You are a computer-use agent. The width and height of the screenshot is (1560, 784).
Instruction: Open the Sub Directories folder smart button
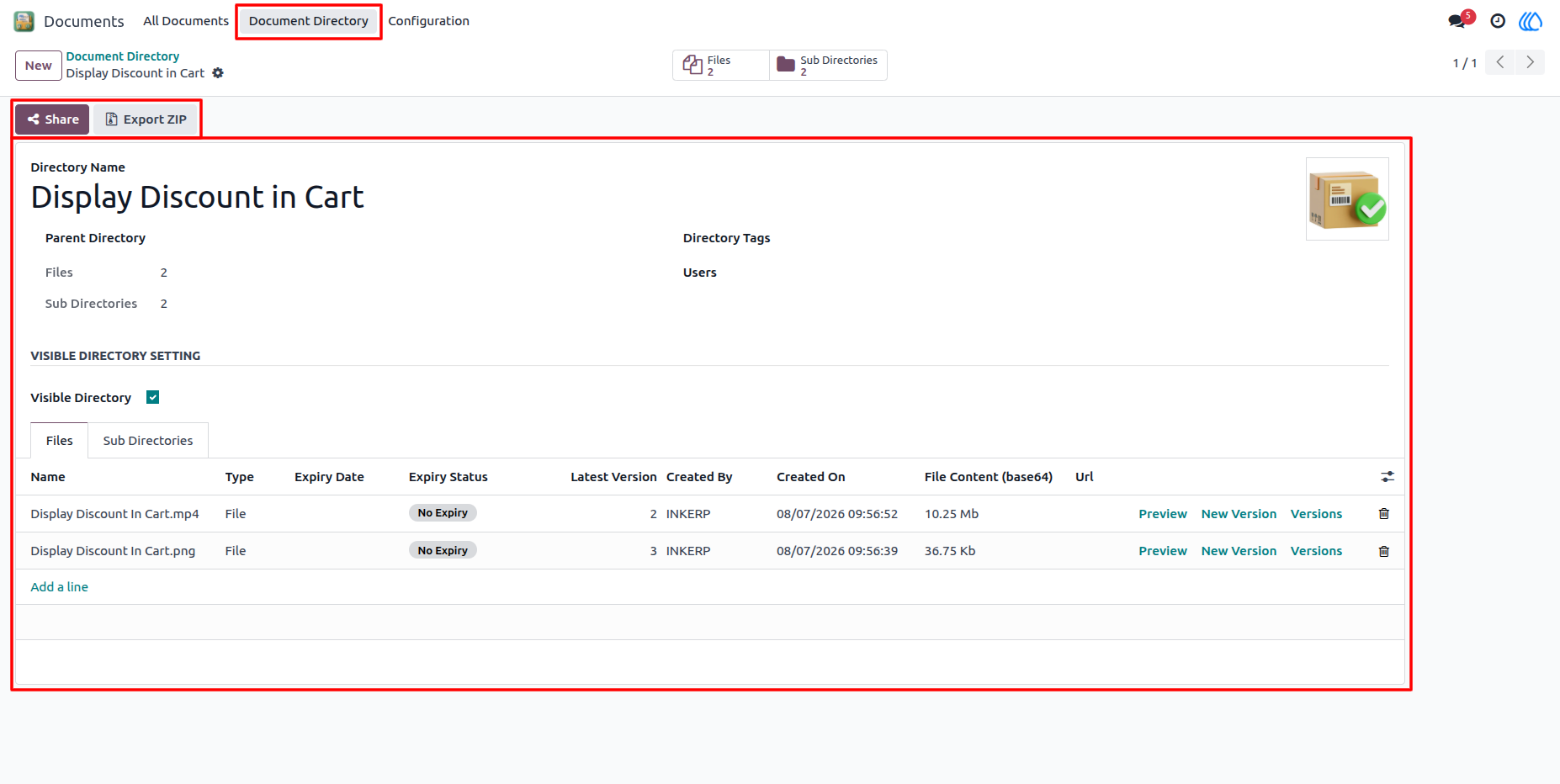click(x=828, y=66)
